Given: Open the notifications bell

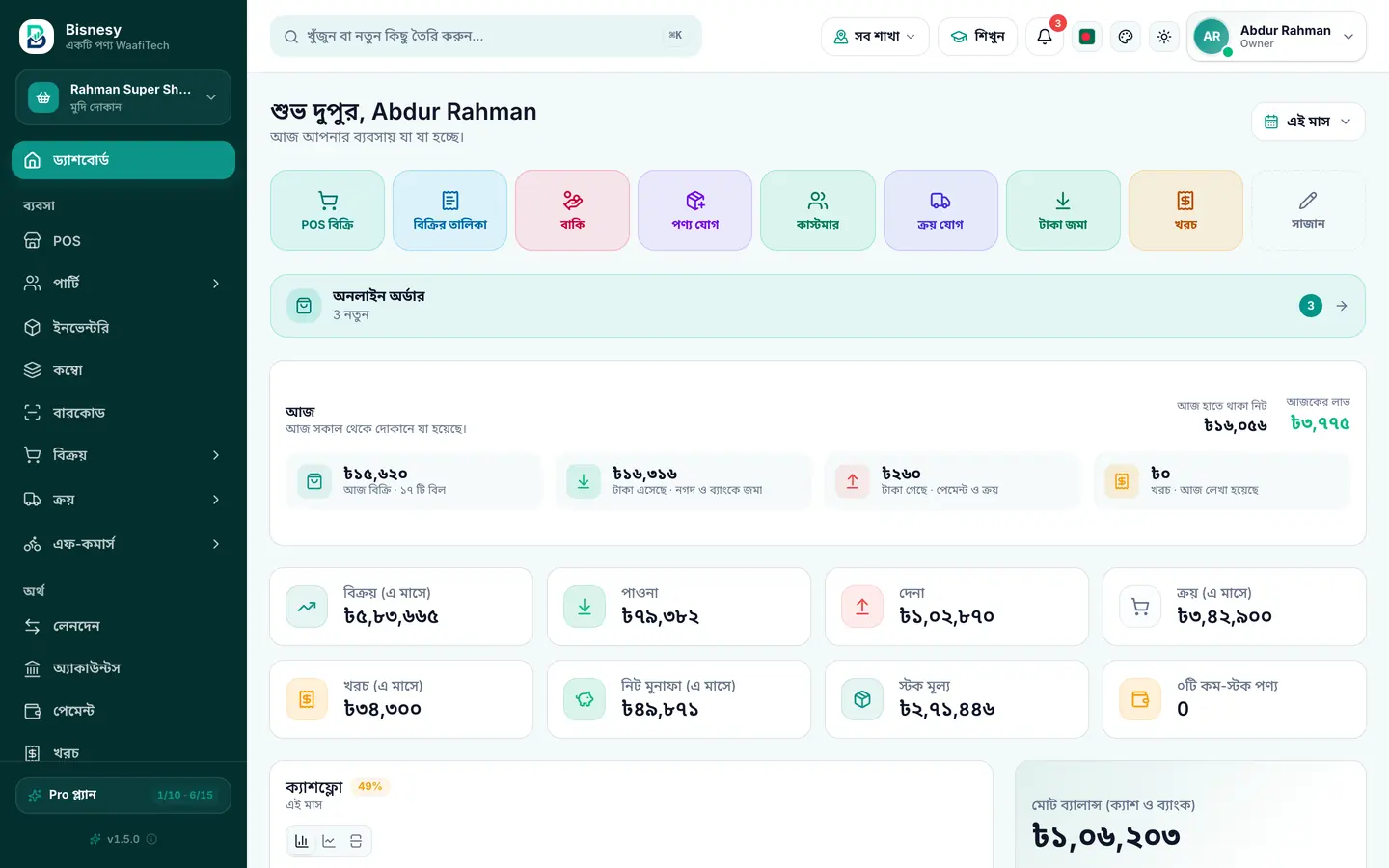Looking at the screenshot, I should (1045, 37).
